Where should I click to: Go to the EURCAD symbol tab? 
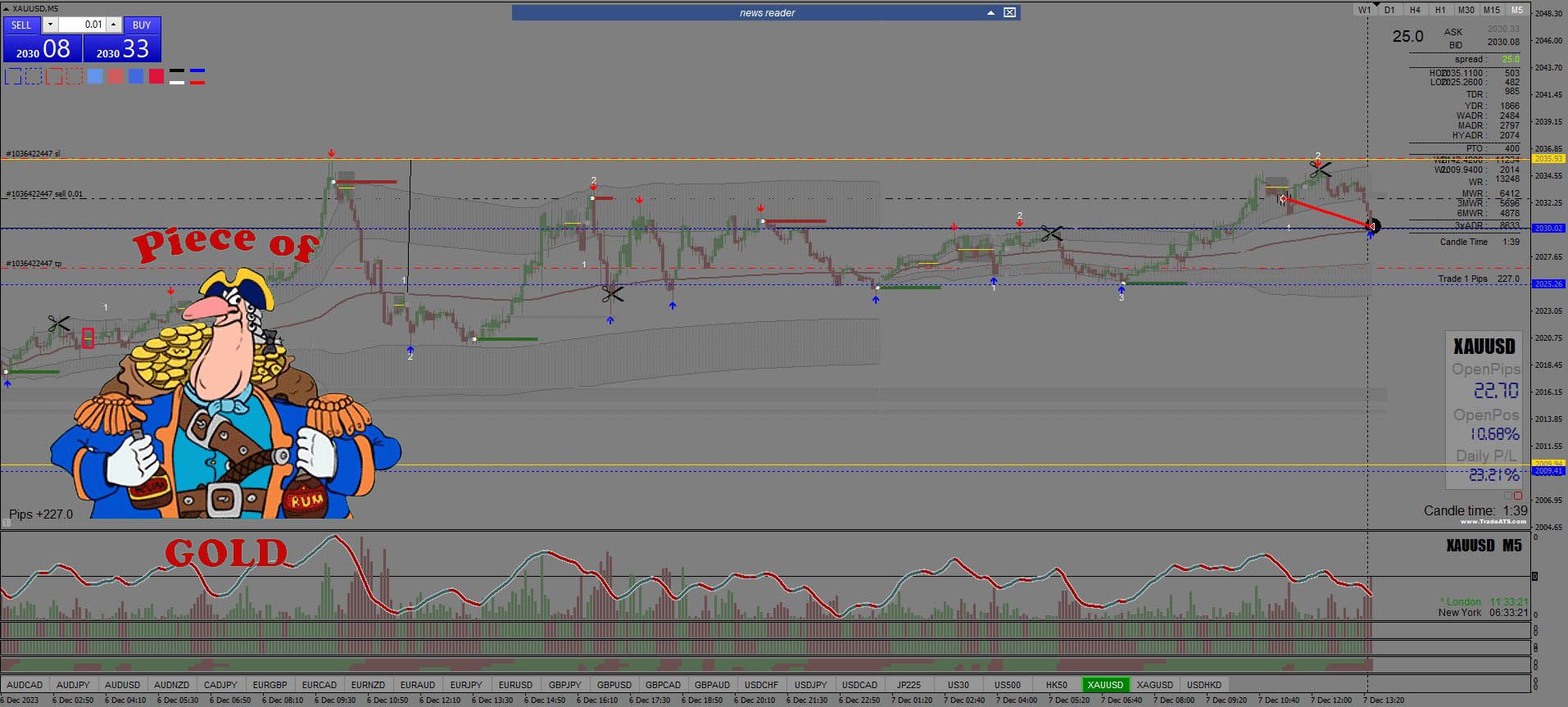point(319,685)
